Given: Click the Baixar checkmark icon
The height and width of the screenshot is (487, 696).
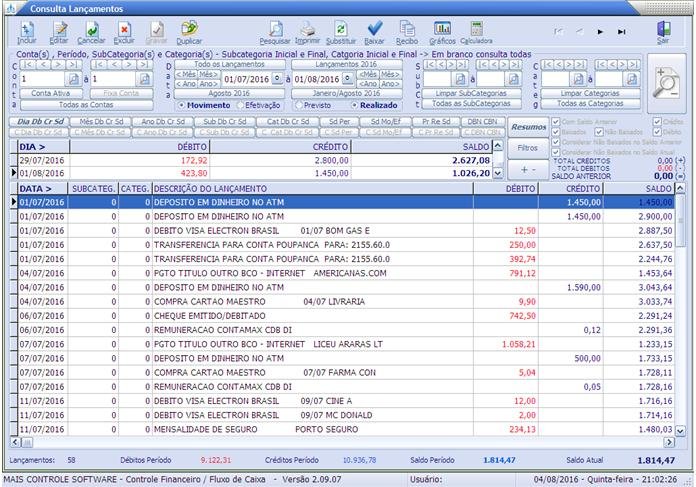Looking at the screenshot, I should [375, 33].
